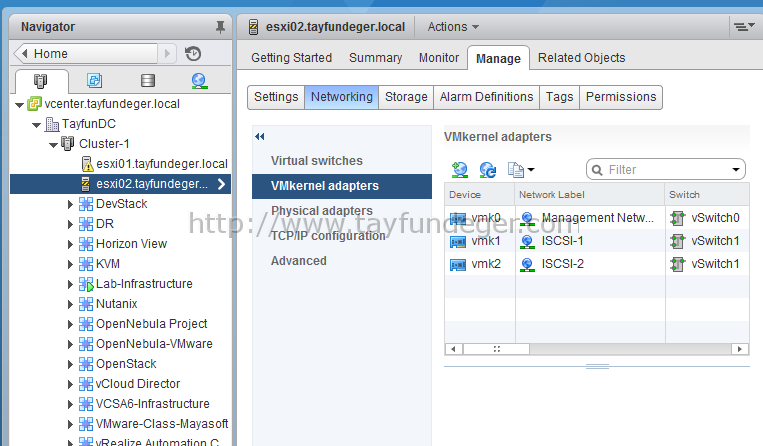Switch to VMs and Templates inventory view
The height and width of the screenshot is (446, 763).
point(94,80)
